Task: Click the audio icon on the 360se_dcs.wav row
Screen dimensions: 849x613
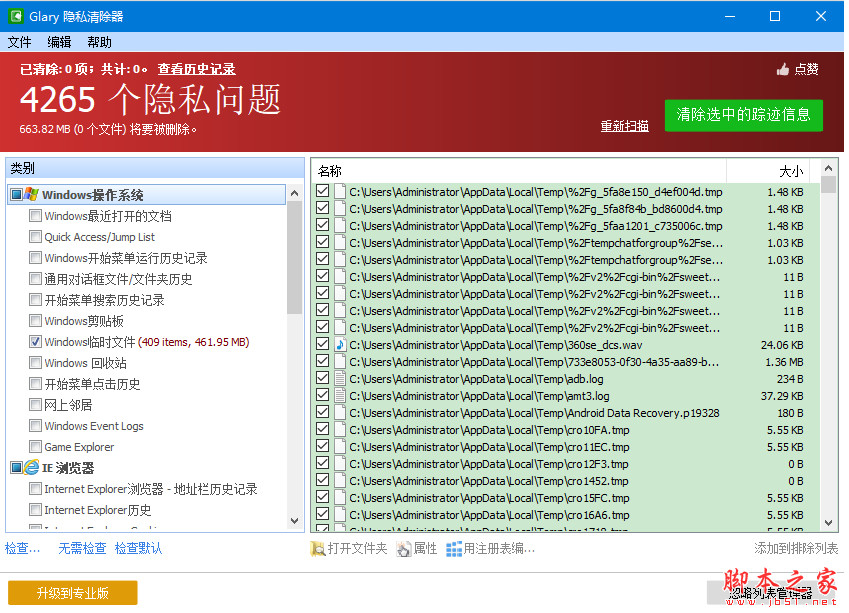Action: click(342, 345)
